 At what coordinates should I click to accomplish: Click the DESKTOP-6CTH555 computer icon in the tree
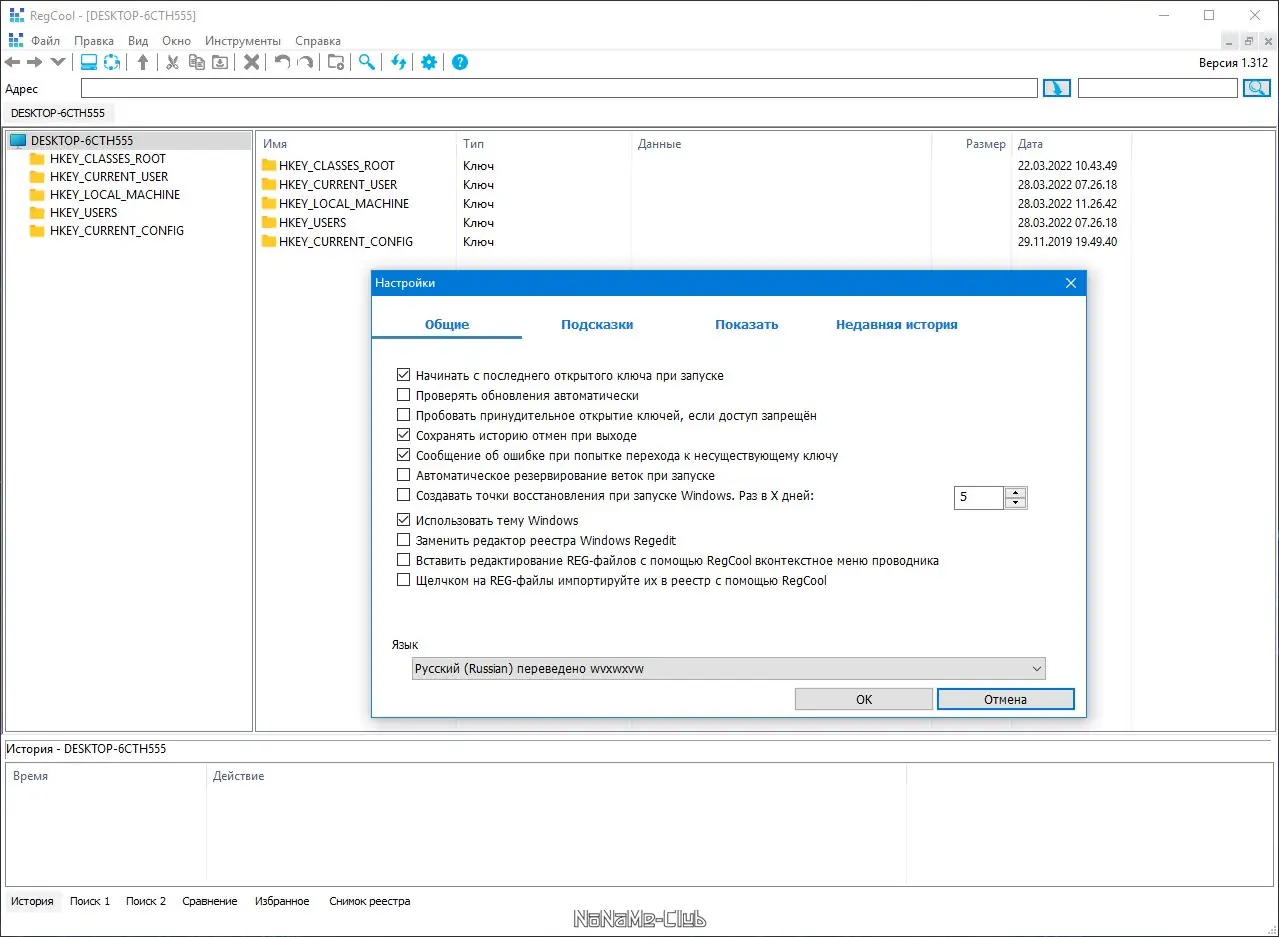pyautogui.click(x=18, y=141)
